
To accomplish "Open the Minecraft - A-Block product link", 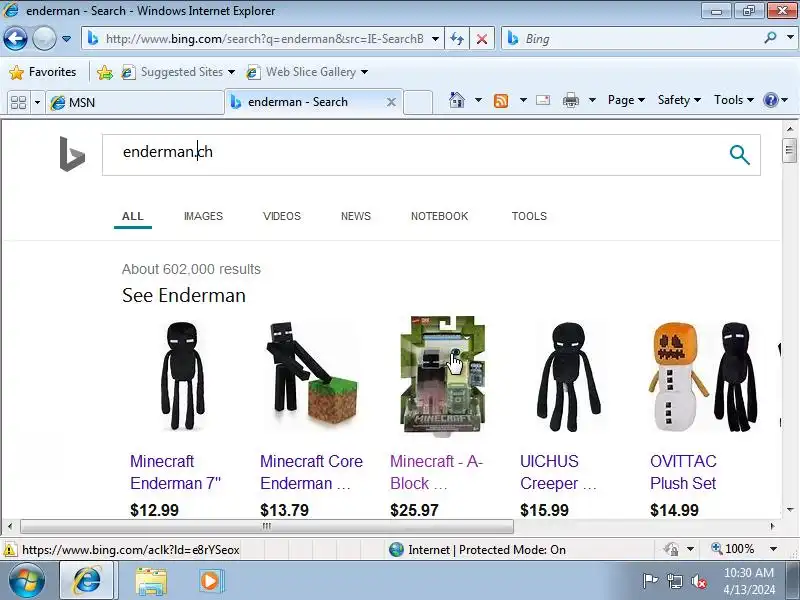I will click(437, 472).
